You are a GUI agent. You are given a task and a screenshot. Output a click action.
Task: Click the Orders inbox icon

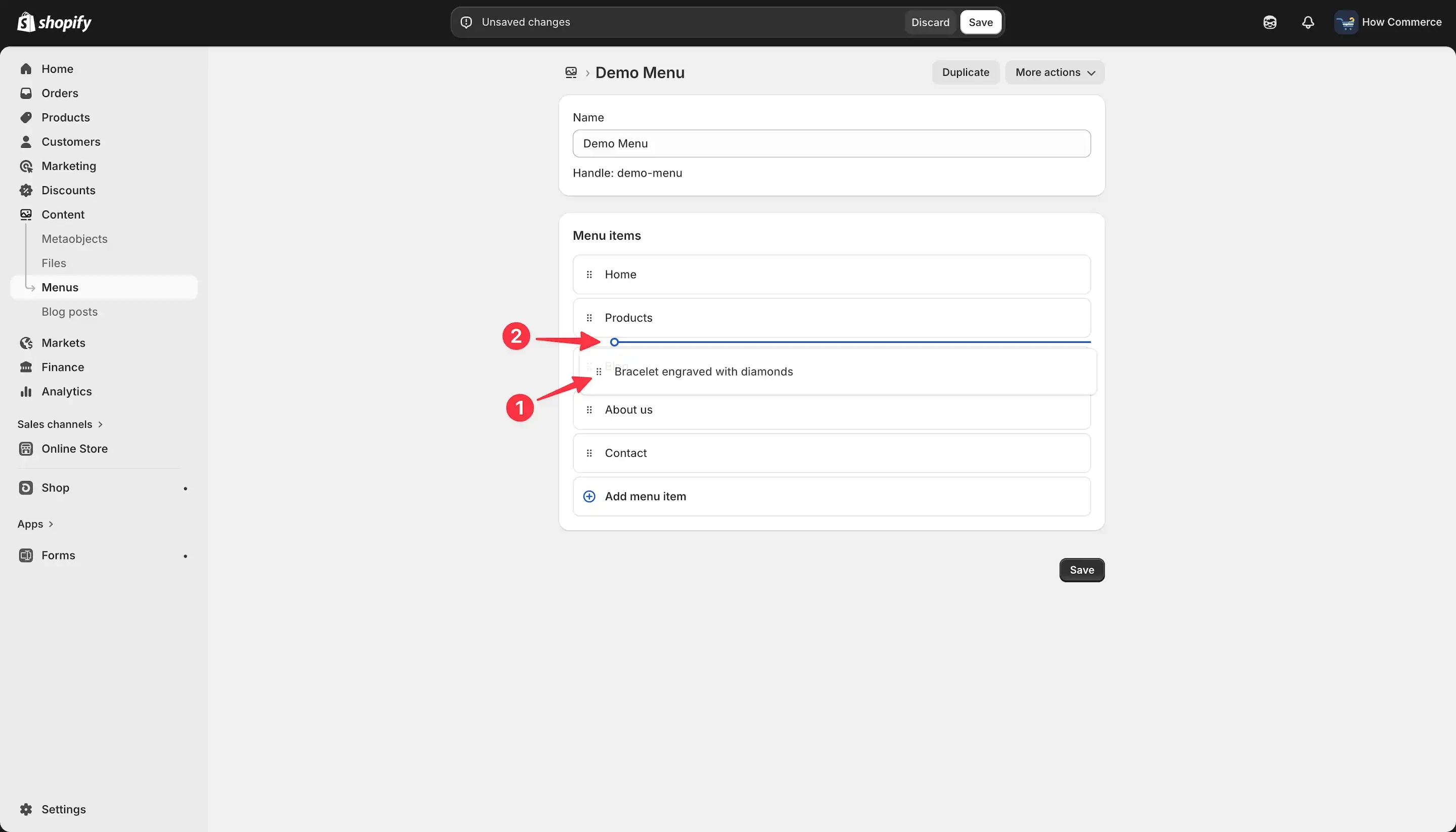click(26, 93)
